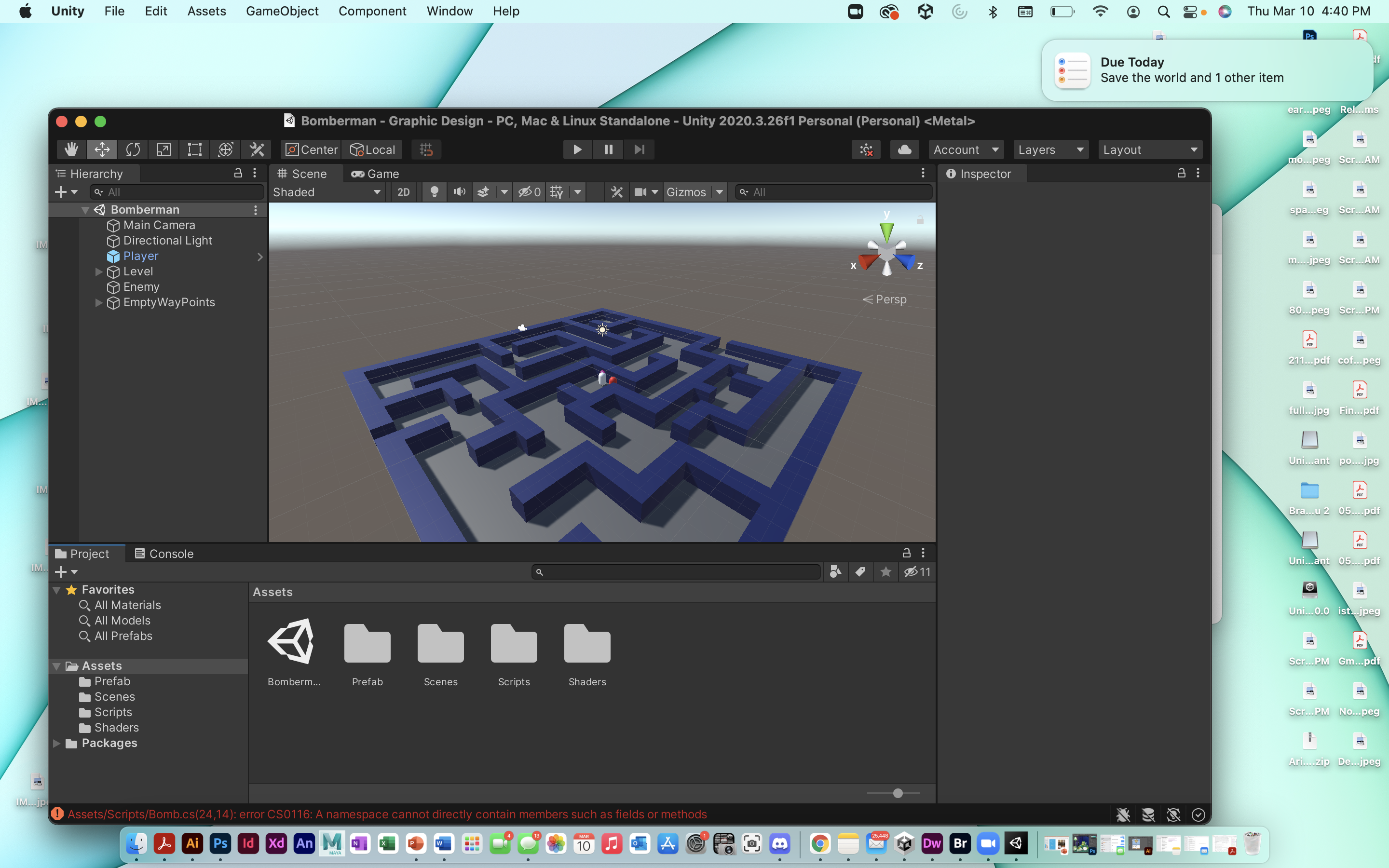Select Directional Light in Hierarchy
The width and height of the screenshot is (1389, 868).
[168, 241]
